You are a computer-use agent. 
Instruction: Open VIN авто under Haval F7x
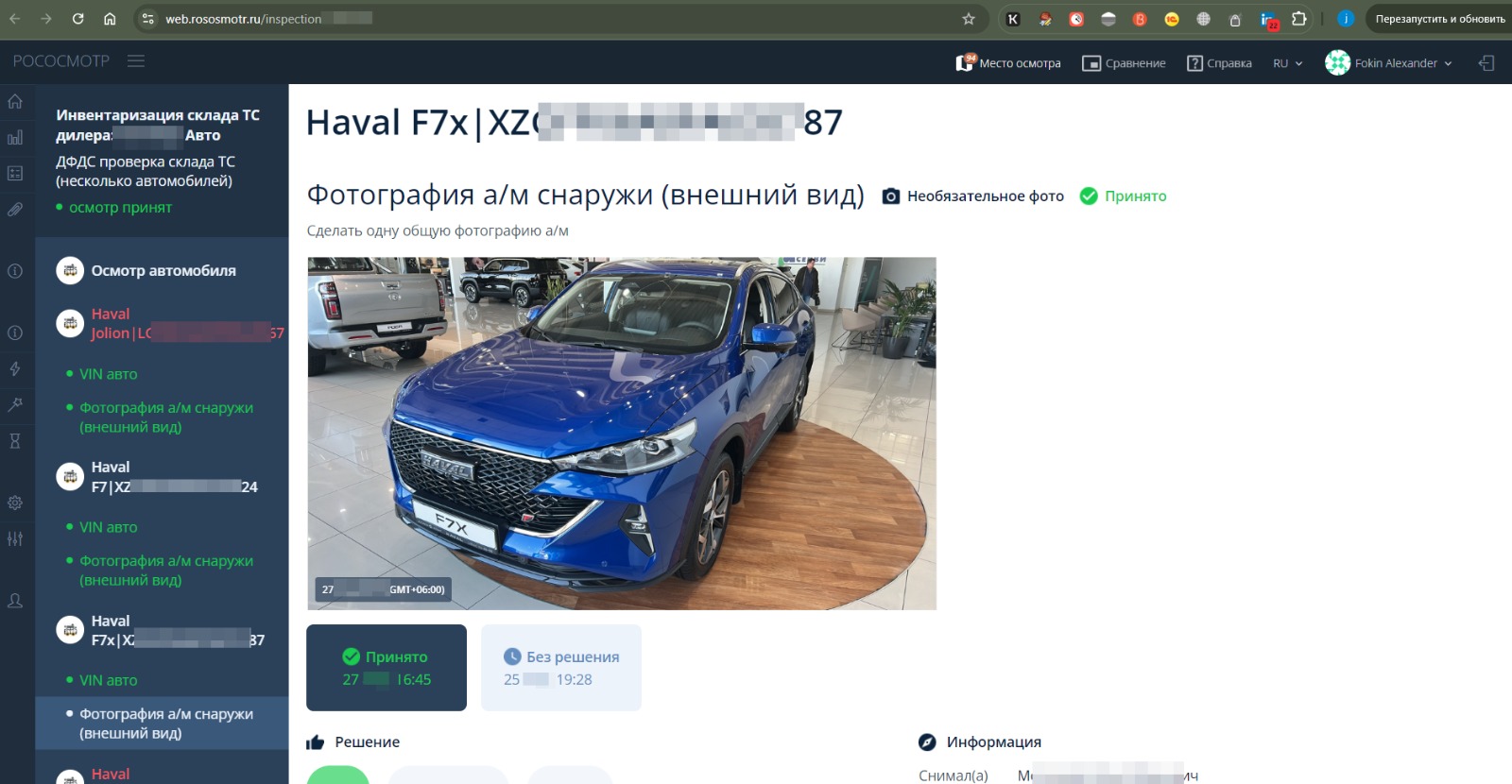[108, 681]
